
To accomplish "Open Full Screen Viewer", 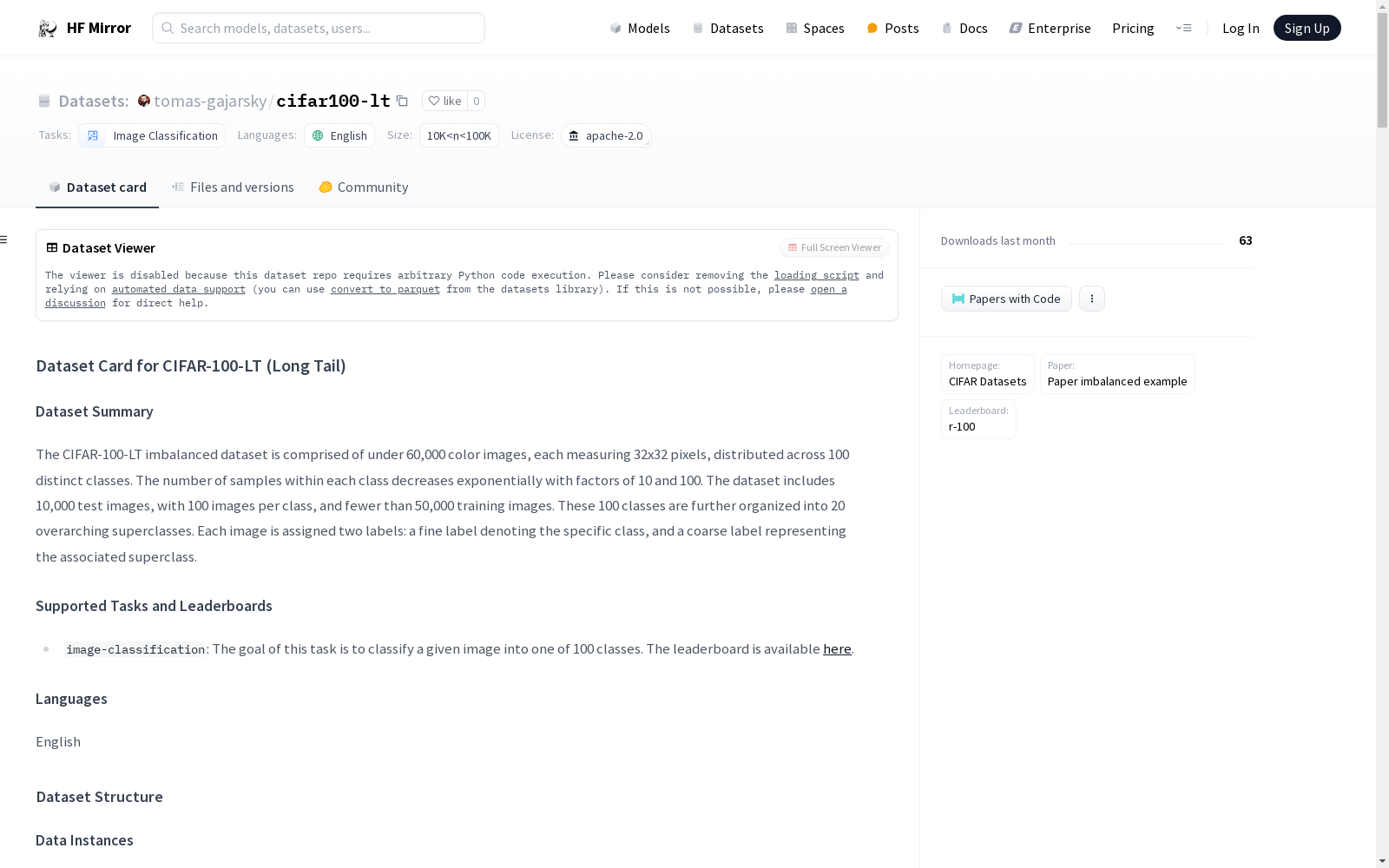I will click(834, 247).
